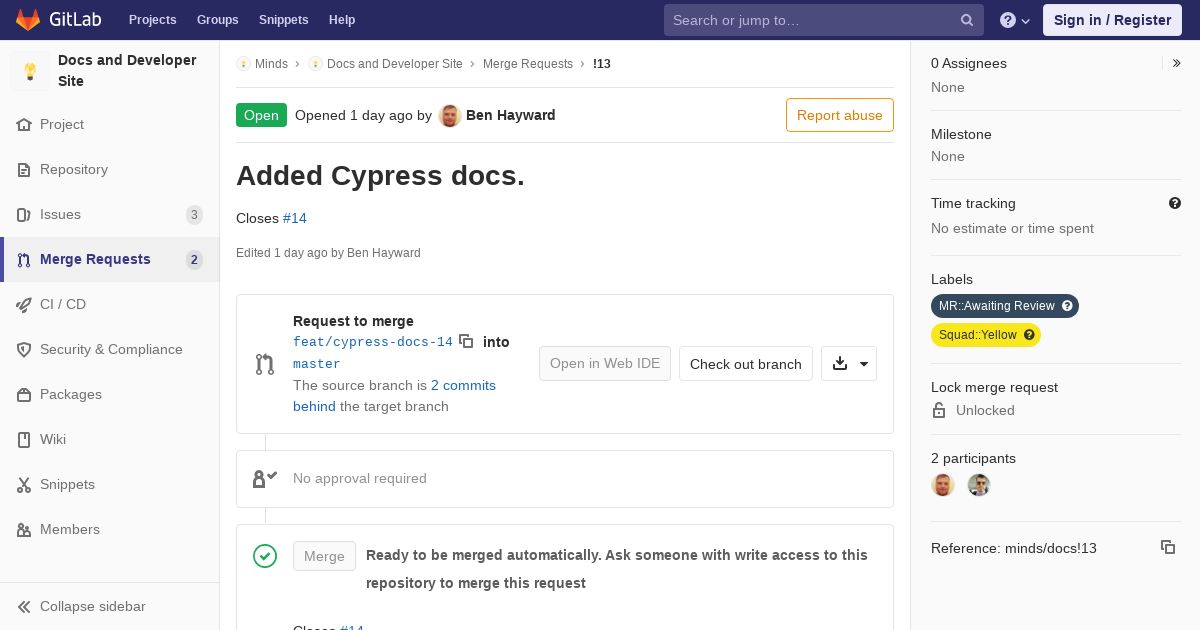This screenshot has height=630, width=1200.
Task: Click the GitLab fox logo
Action: (28, 20)
